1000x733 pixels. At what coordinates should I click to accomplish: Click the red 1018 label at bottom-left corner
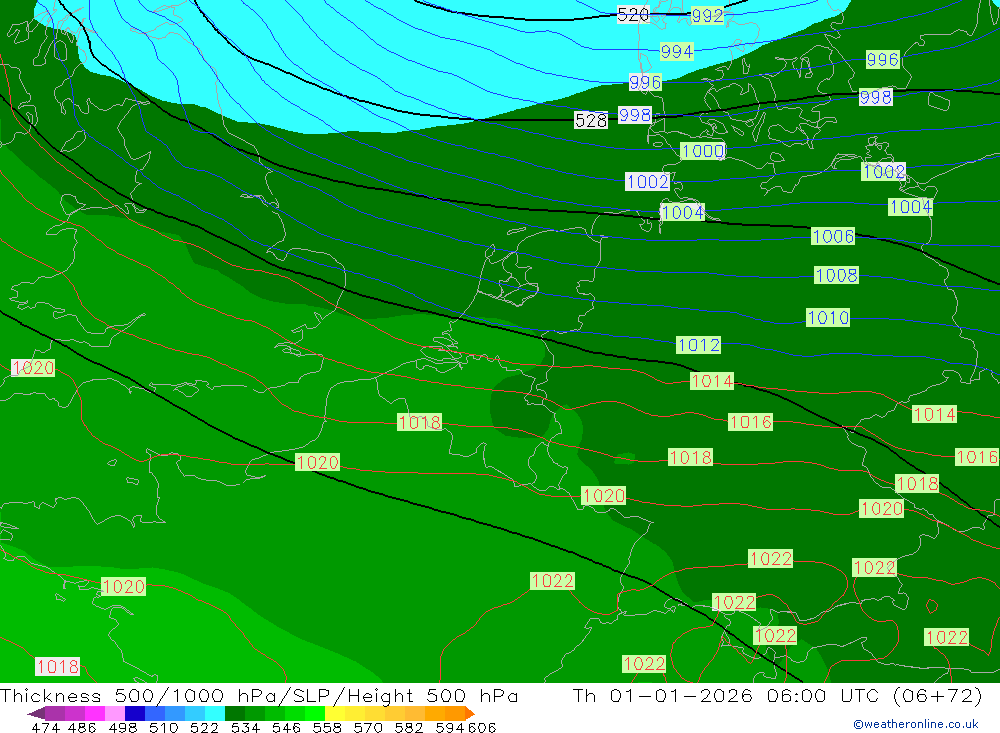click(x=57, y=667)
